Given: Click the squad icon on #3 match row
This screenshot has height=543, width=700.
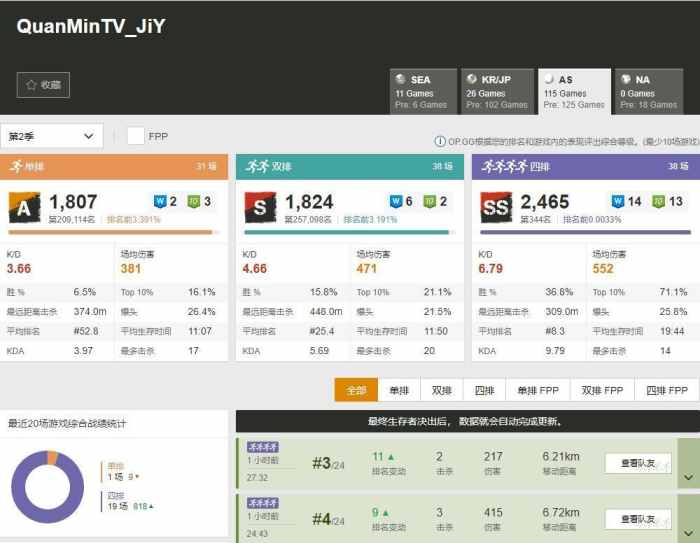Looking at the screenshot, I should click(x=263, y=447).
